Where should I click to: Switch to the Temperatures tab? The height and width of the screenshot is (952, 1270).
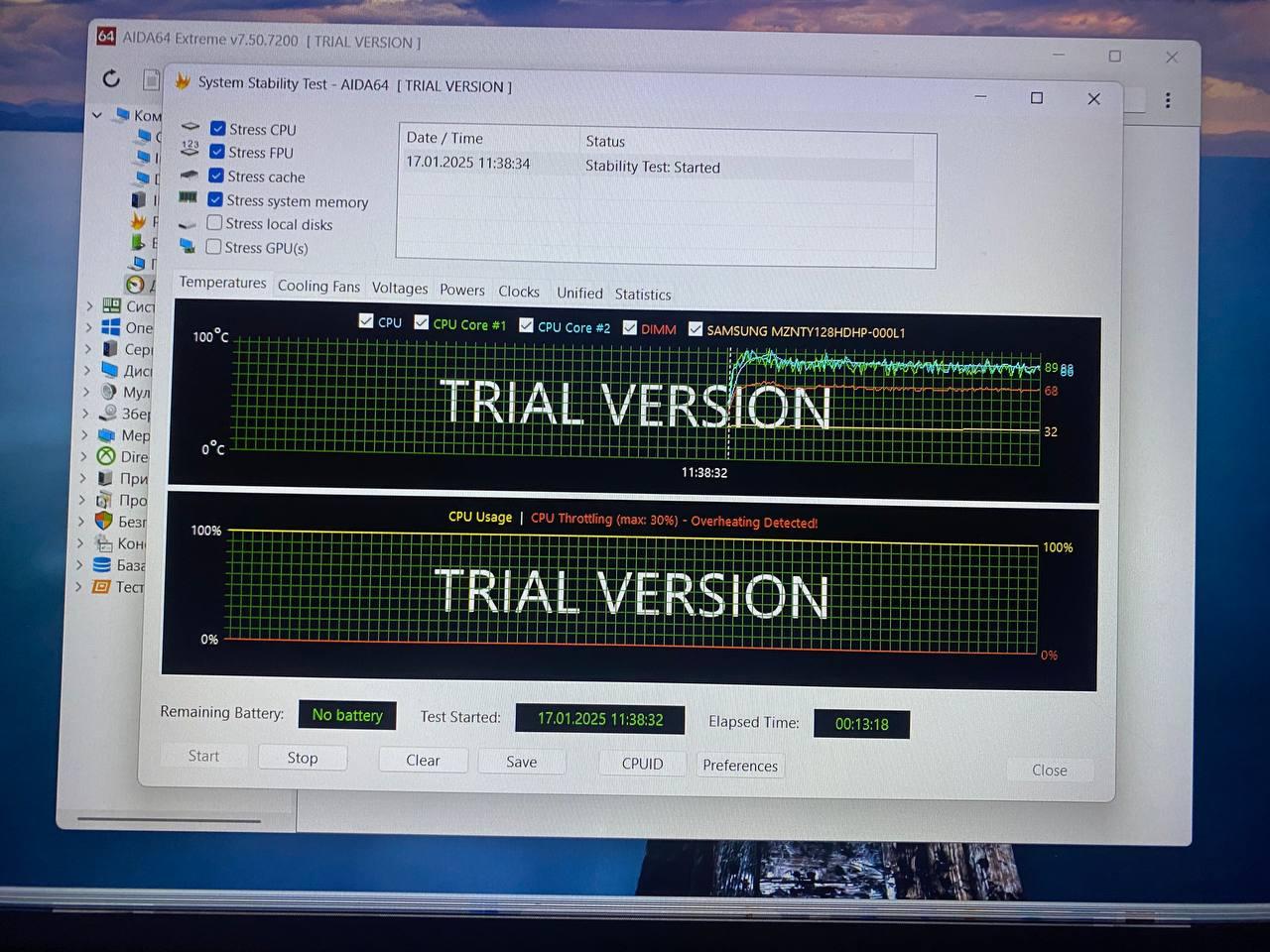(222, 283)
